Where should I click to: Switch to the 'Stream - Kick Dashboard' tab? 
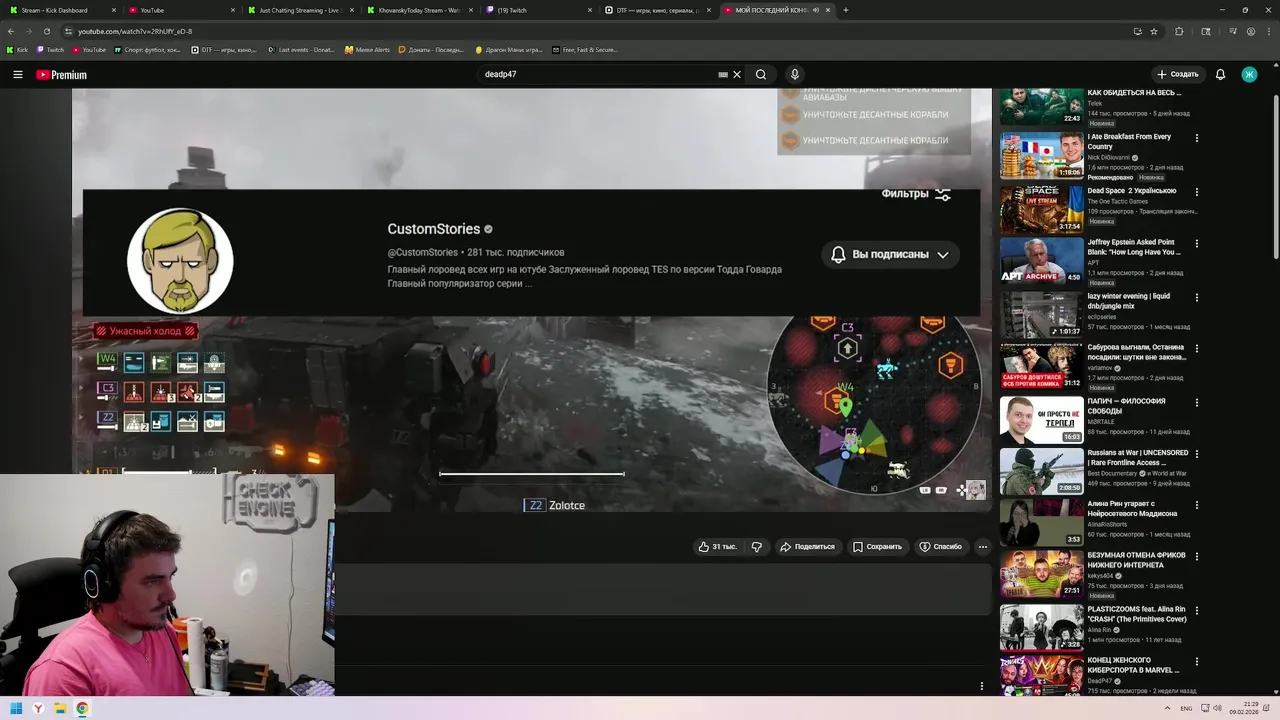coord(60,10)
